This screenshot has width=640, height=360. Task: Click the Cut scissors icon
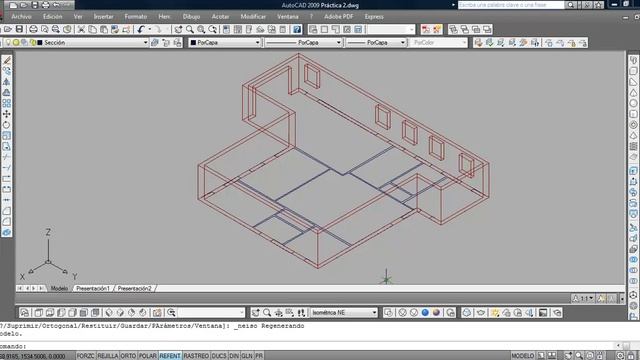81,29
